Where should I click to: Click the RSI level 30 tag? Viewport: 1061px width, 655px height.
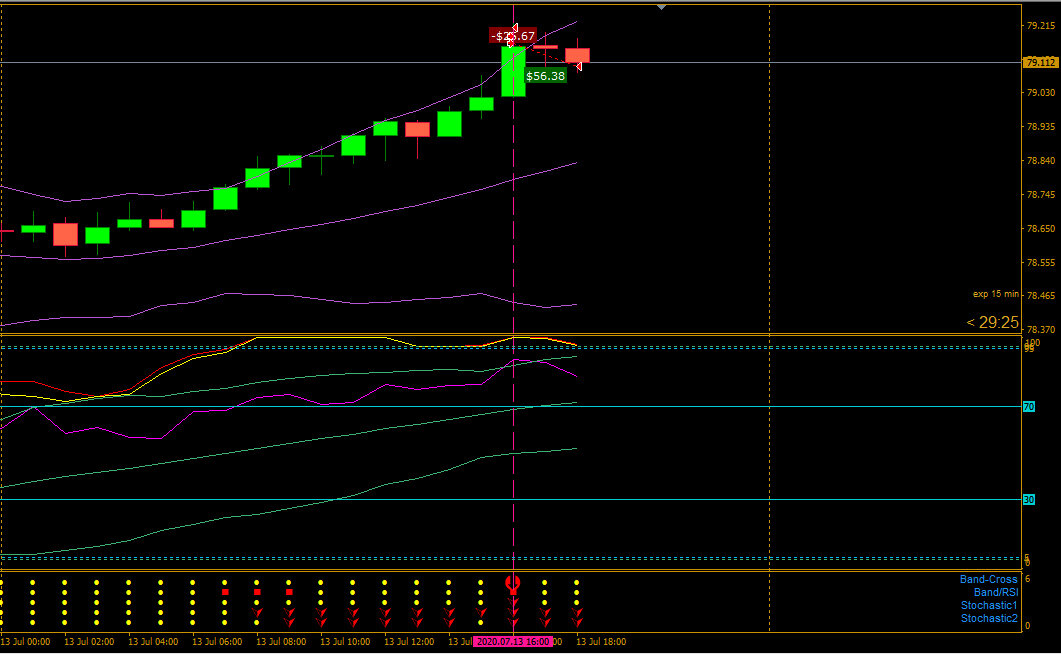[1029, 499]
